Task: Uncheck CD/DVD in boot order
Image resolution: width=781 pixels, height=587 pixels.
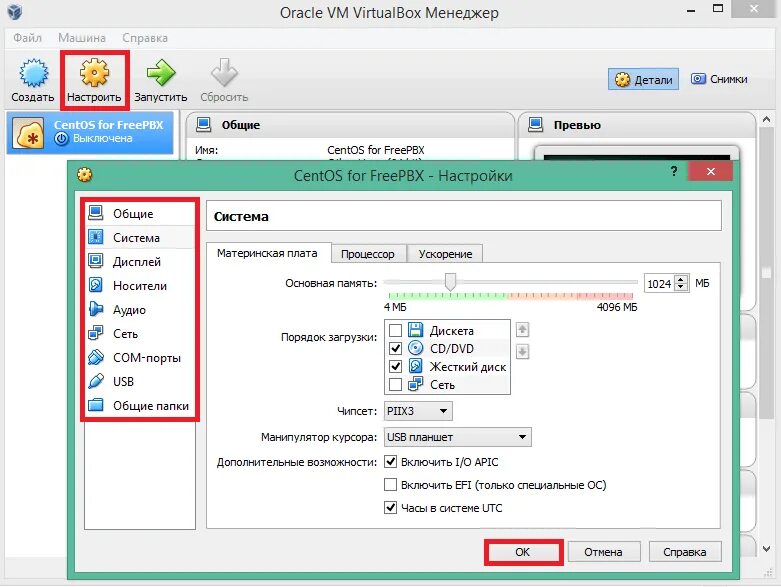Action: click(x=395, y=348)
